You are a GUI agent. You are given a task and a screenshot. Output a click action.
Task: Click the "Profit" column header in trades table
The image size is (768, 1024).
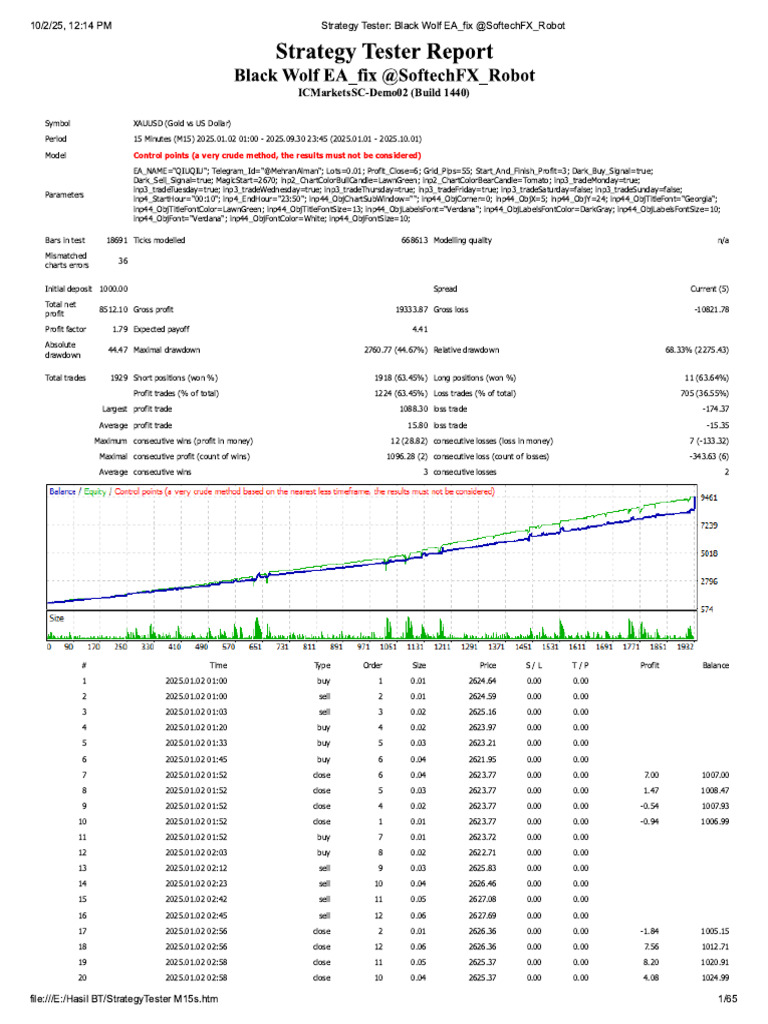tap(650, 665)
